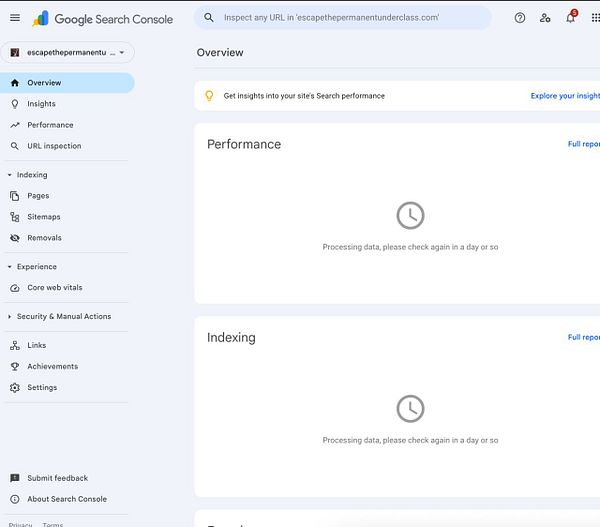The height and width of the screenshot is (527, 600).
Task: Click Processing data message in Performance card
Action: point(410,247)
